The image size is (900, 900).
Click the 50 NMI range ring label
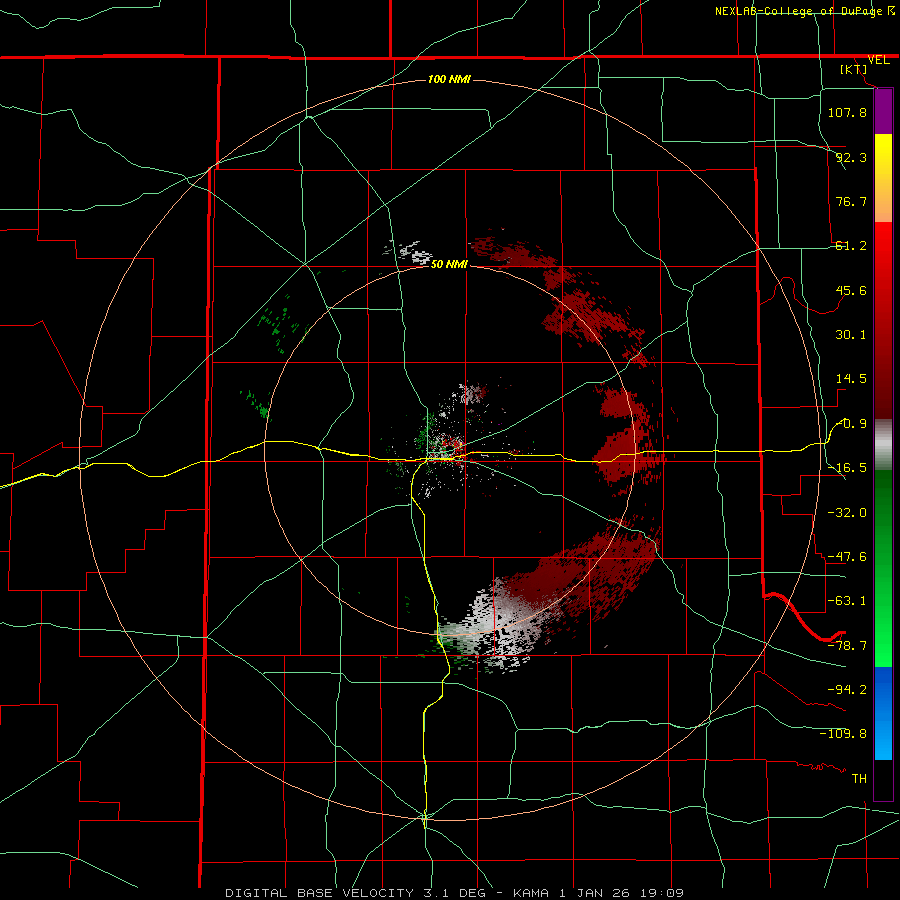coord(449,264)
